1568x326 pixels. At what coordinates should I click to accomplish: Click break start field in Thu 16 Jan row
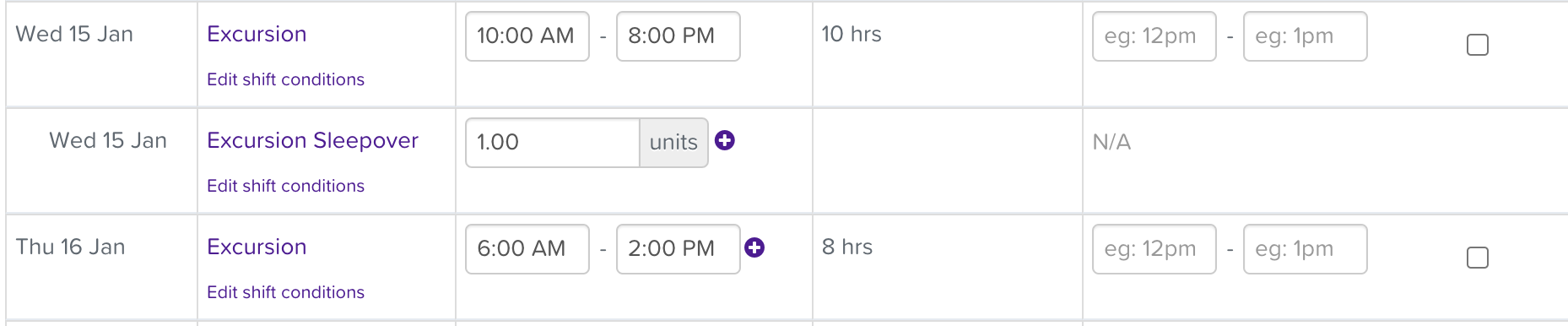(x=1154, y=249)
